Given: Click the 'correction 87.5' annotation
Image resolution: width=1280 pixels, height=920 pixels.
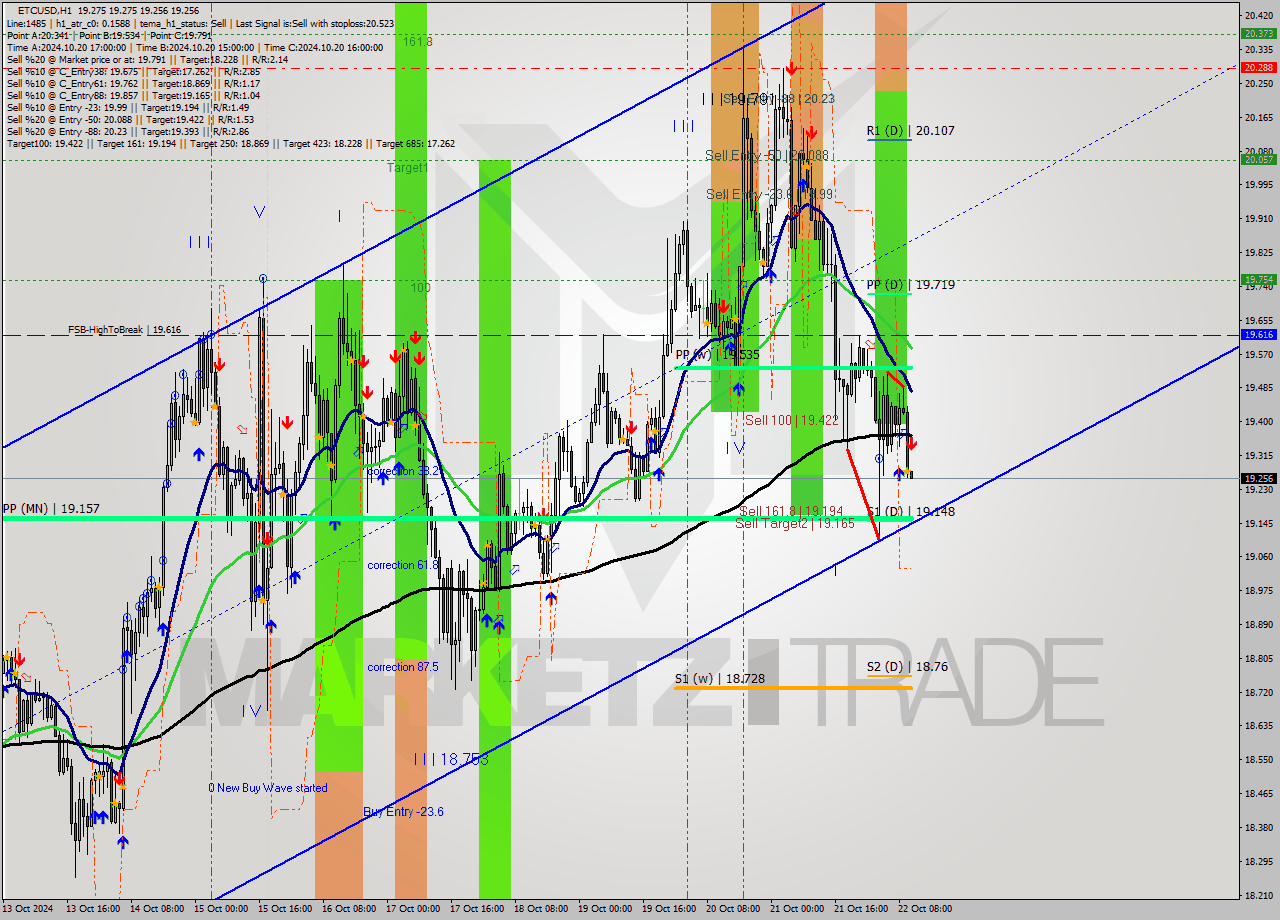Looking at the screenshot, I should click(x=403, y=667).
